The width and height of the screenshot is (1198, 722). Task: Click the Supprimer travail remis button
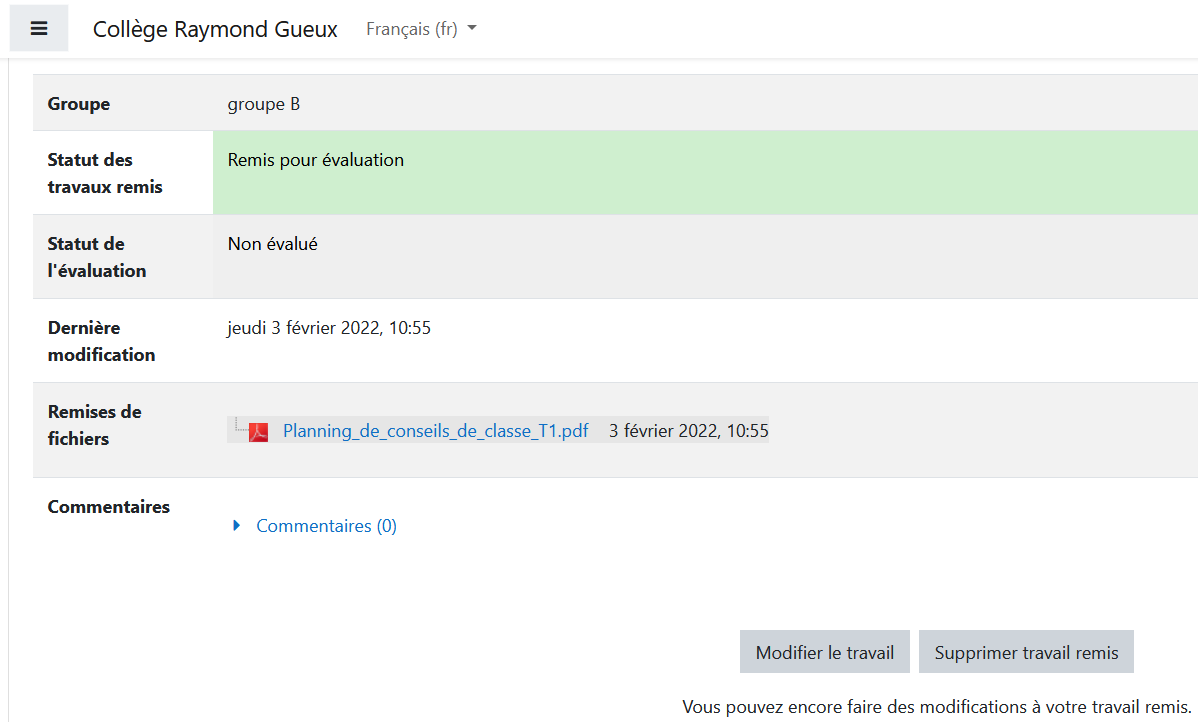pos(1026,652)
